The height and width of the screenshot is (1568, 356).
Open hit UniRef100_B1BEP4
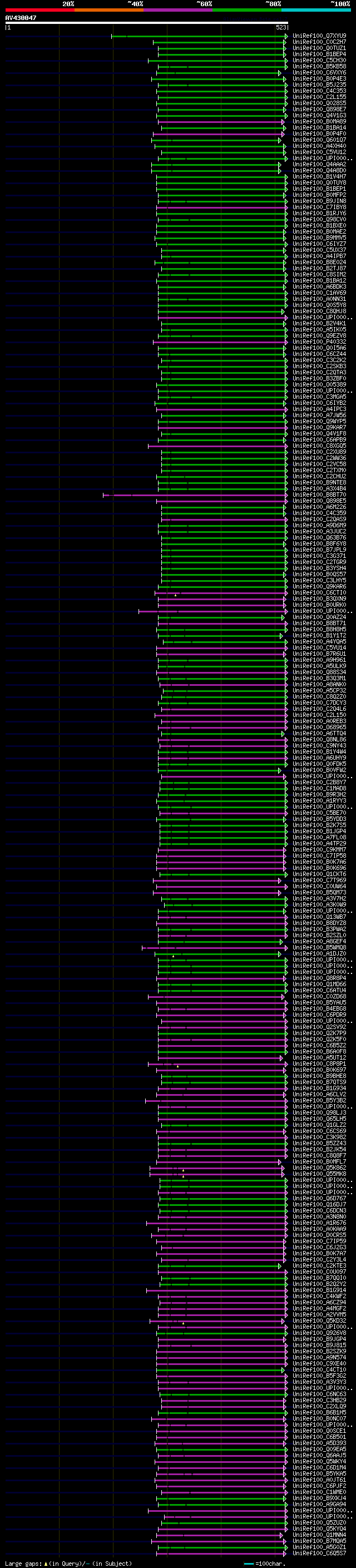point(319,54)
